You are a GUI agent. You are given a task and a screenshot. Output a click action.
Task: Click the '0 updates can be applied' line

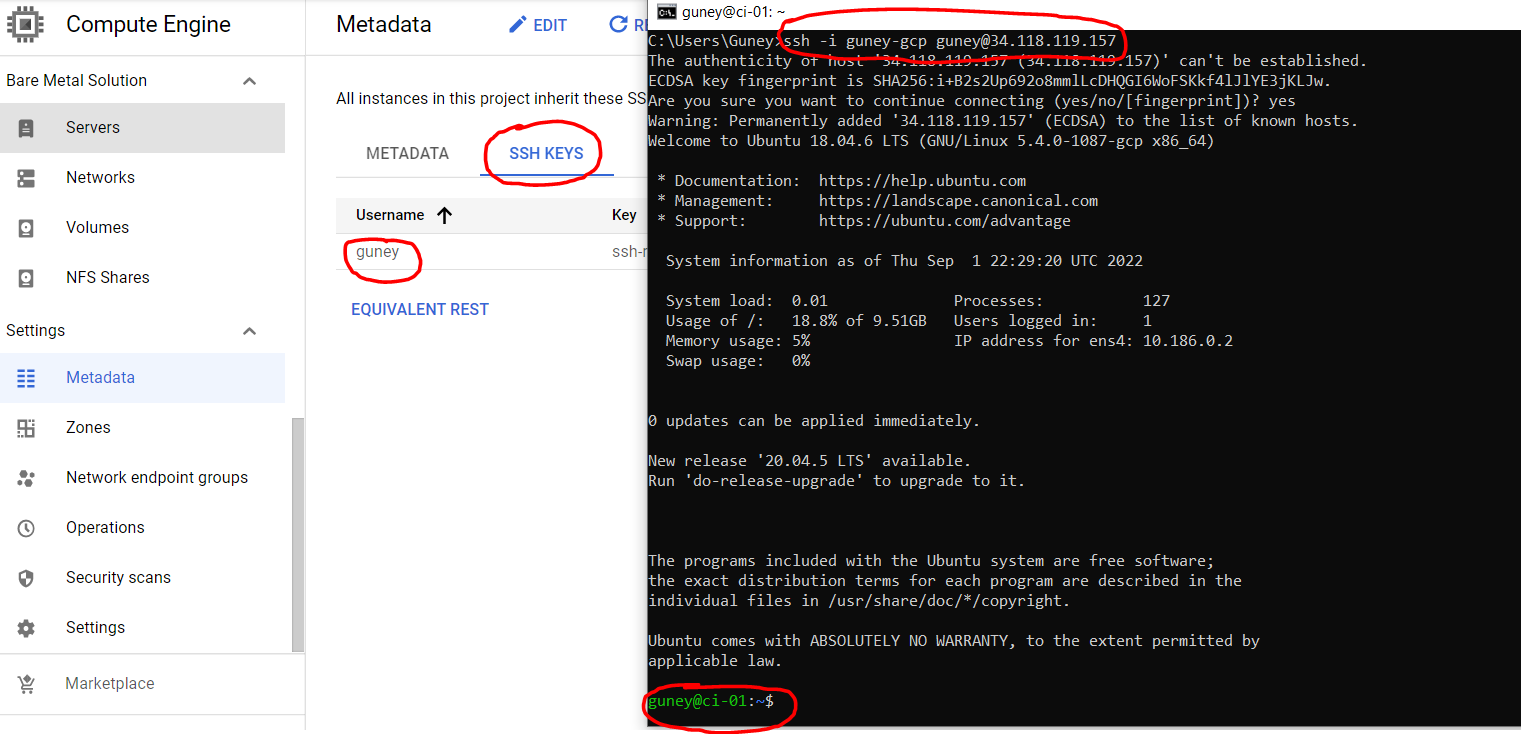[x=814, y=421]
